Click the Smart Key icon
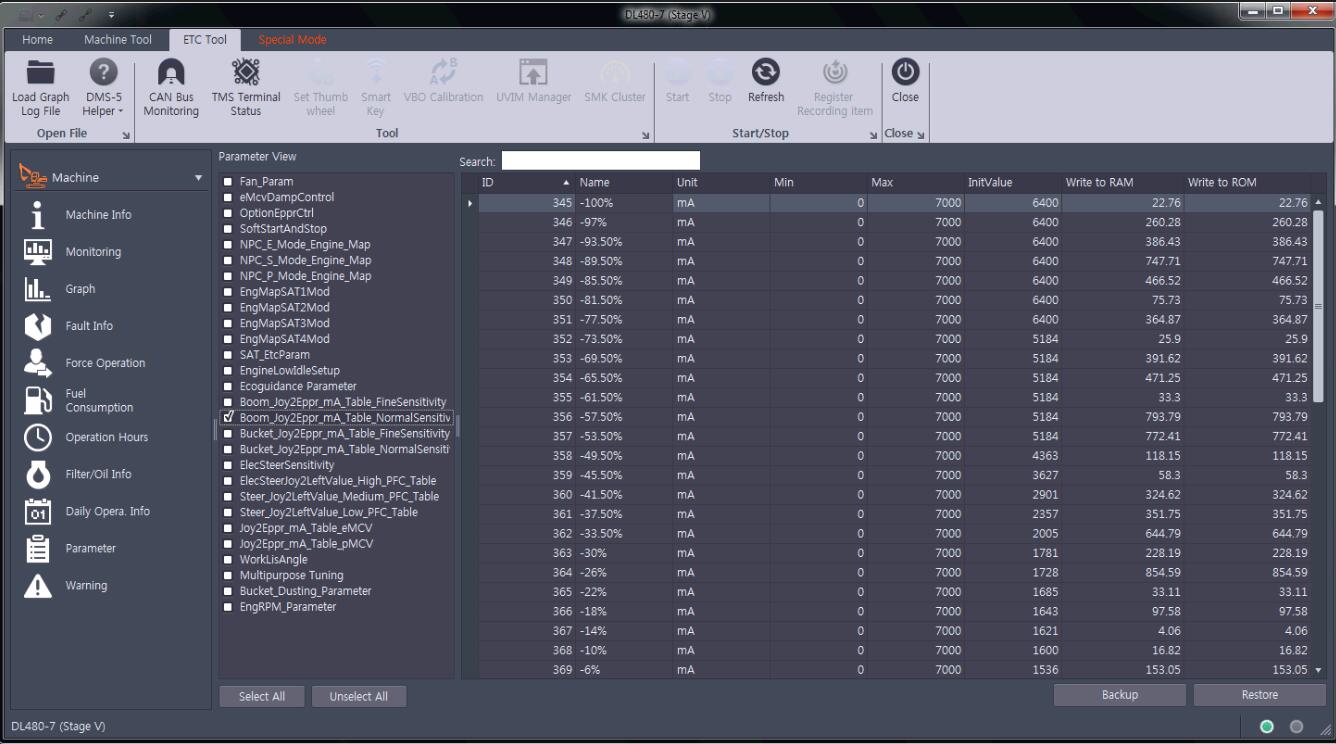1336x744 pixels. tap(376, 73)
